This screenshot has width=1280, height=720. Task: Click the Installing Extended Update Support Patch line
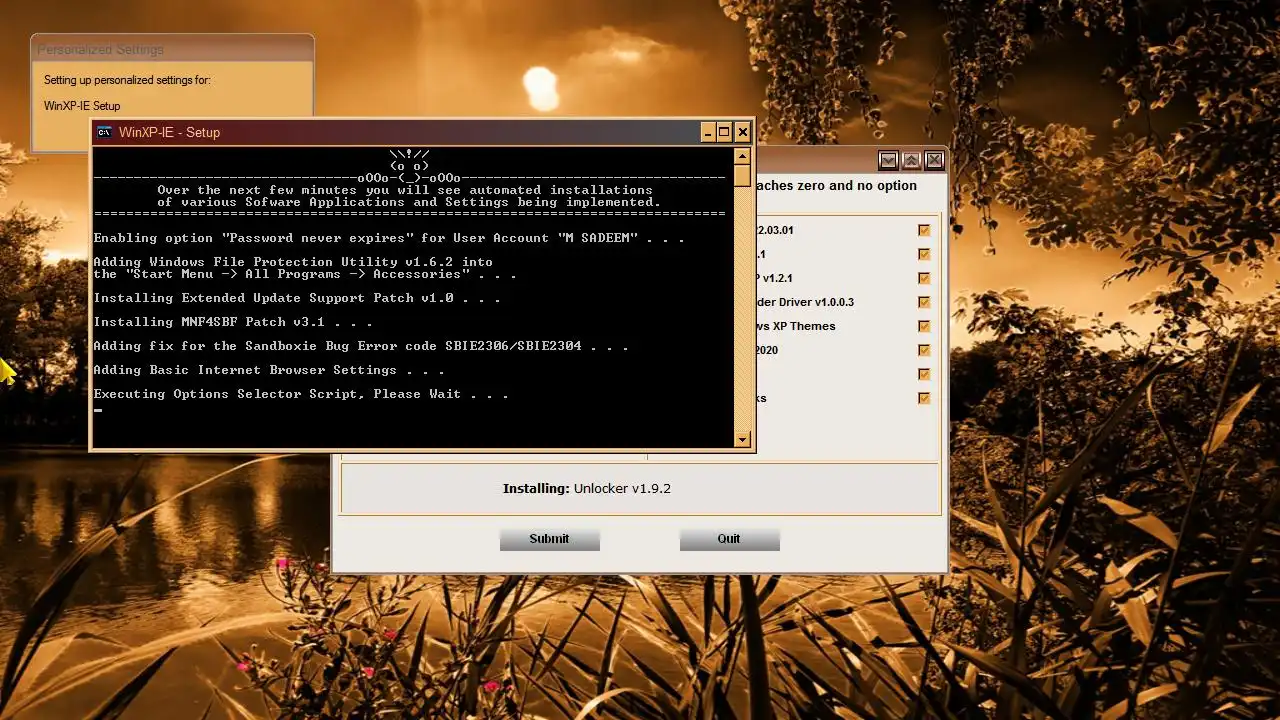297,298
